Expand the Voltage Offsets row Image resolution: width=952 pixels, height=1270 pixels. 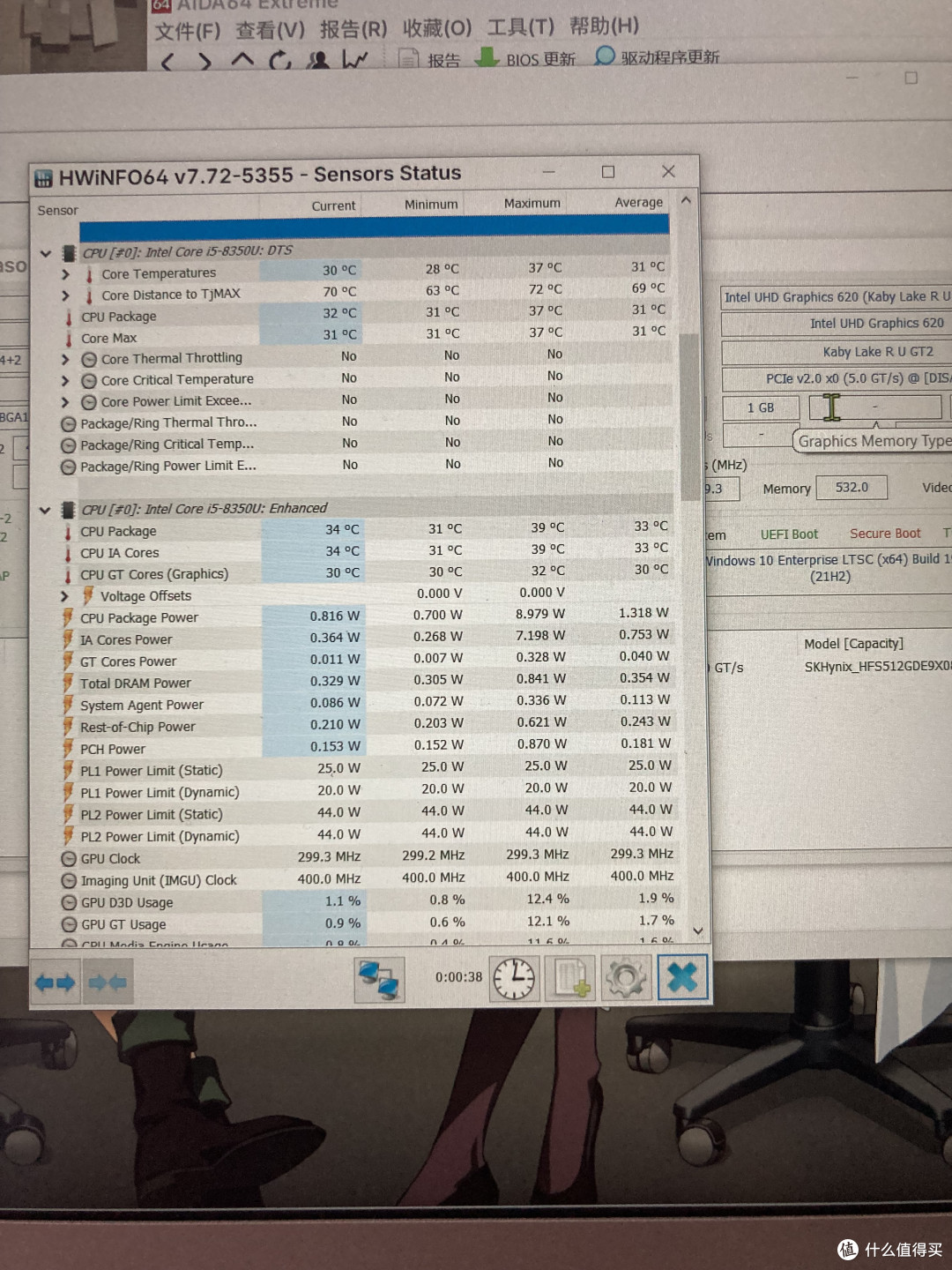pos(64,596)
